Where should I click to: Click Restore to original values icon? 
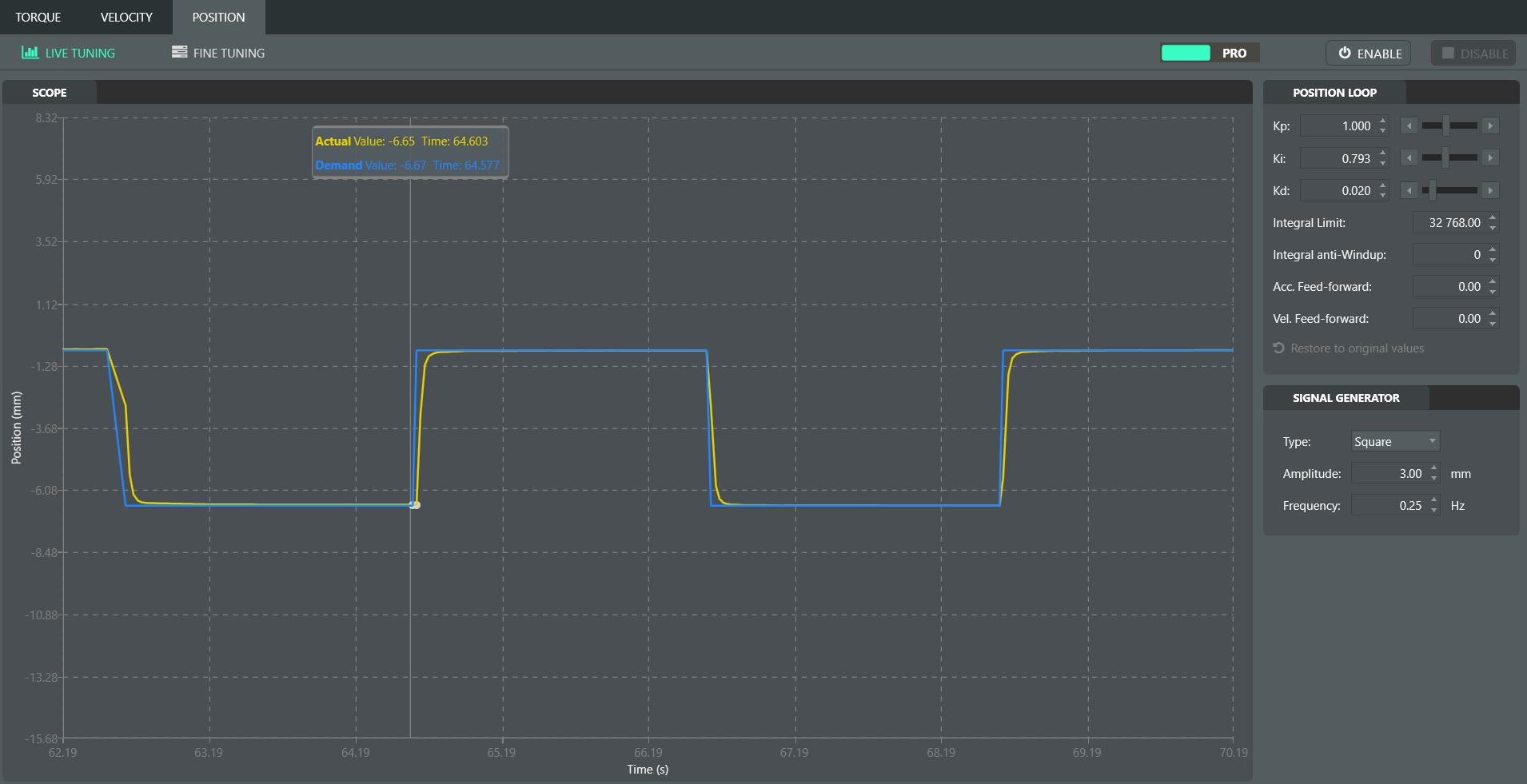[1278, 348]
